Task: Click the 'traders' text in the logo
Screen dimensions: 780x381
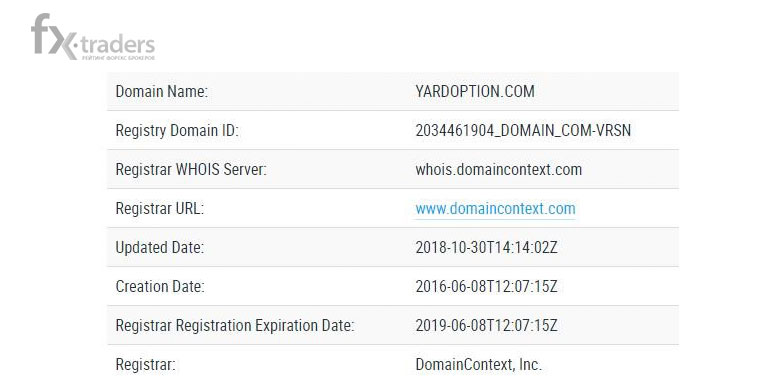Action: tap(117, 45)
